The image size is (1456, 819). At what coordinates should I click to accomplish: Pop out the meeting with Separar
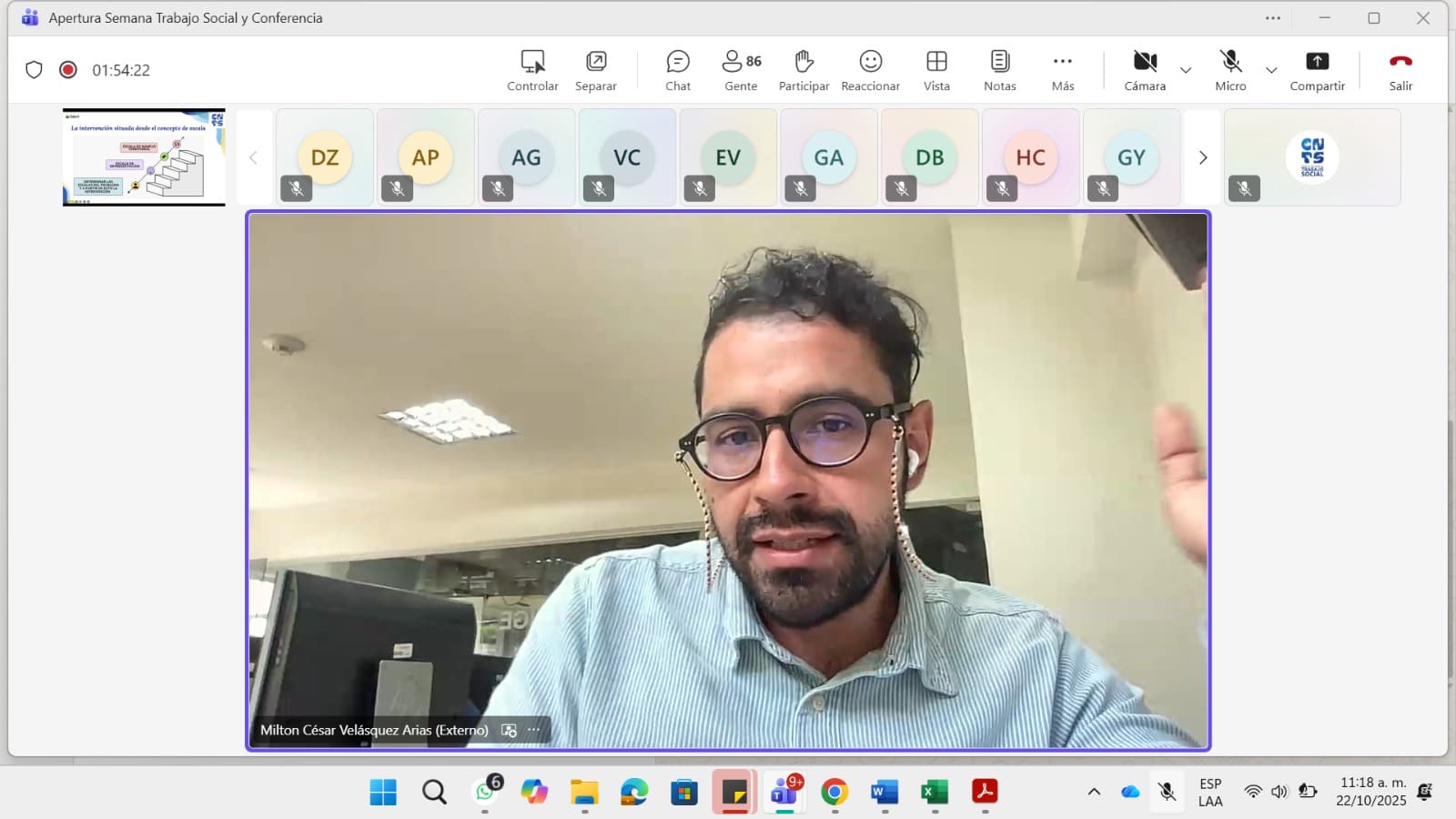click(596, 71)
